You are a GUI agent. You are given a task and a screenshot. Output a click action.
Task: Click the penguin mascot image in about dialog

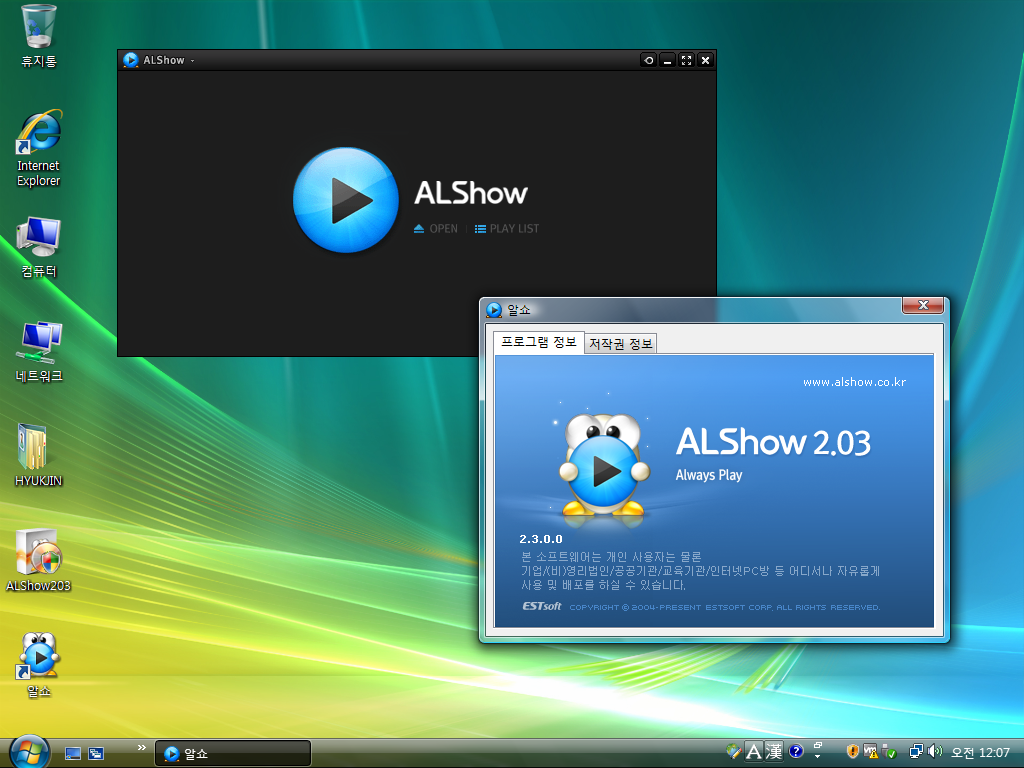tap(604, 465)
